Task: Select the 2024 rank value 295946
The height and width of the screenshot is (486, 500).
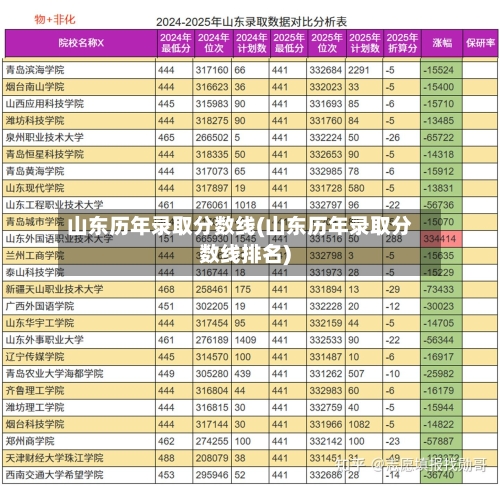Action: click(212, 475)
